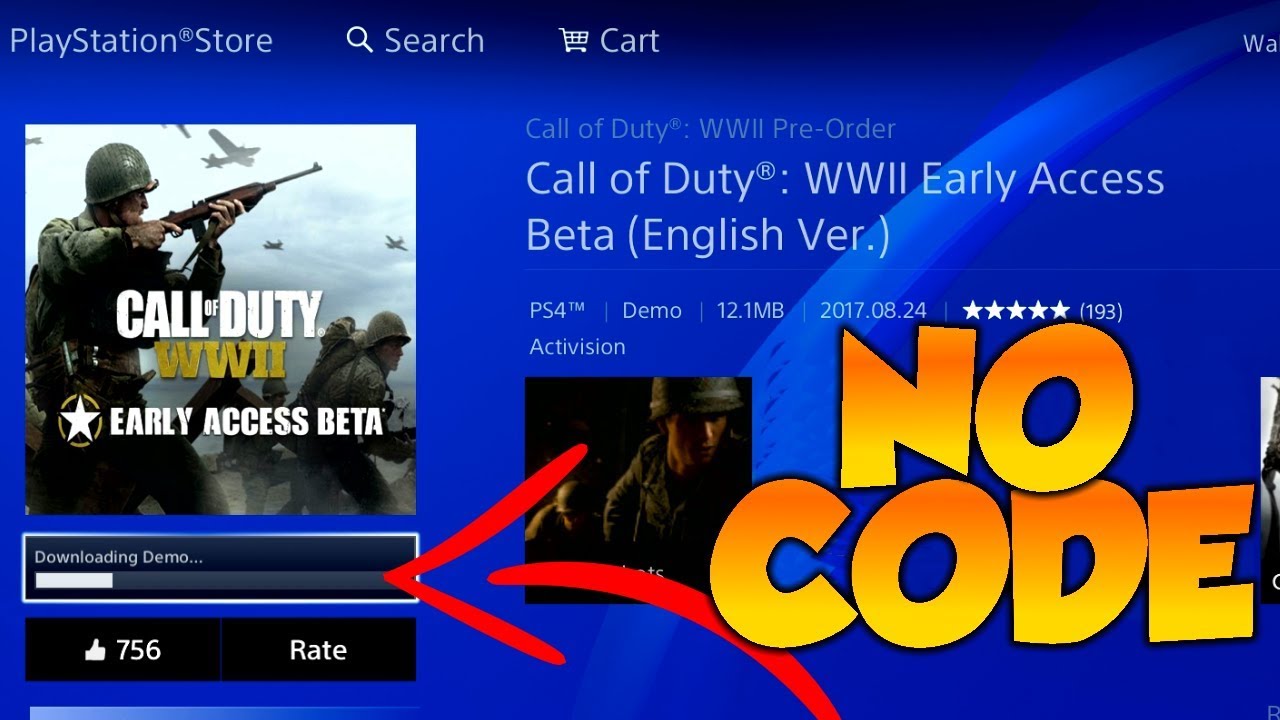Click the Search magnifying glass icon

click(x=359, y=40)
